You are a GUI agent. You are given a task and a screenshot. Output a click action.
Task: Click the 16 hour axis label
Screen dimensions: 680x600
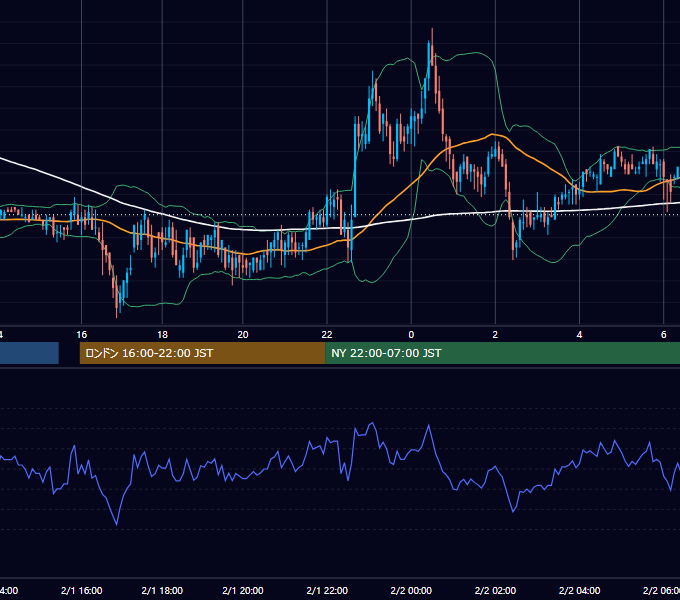click(x=82, y=334)
